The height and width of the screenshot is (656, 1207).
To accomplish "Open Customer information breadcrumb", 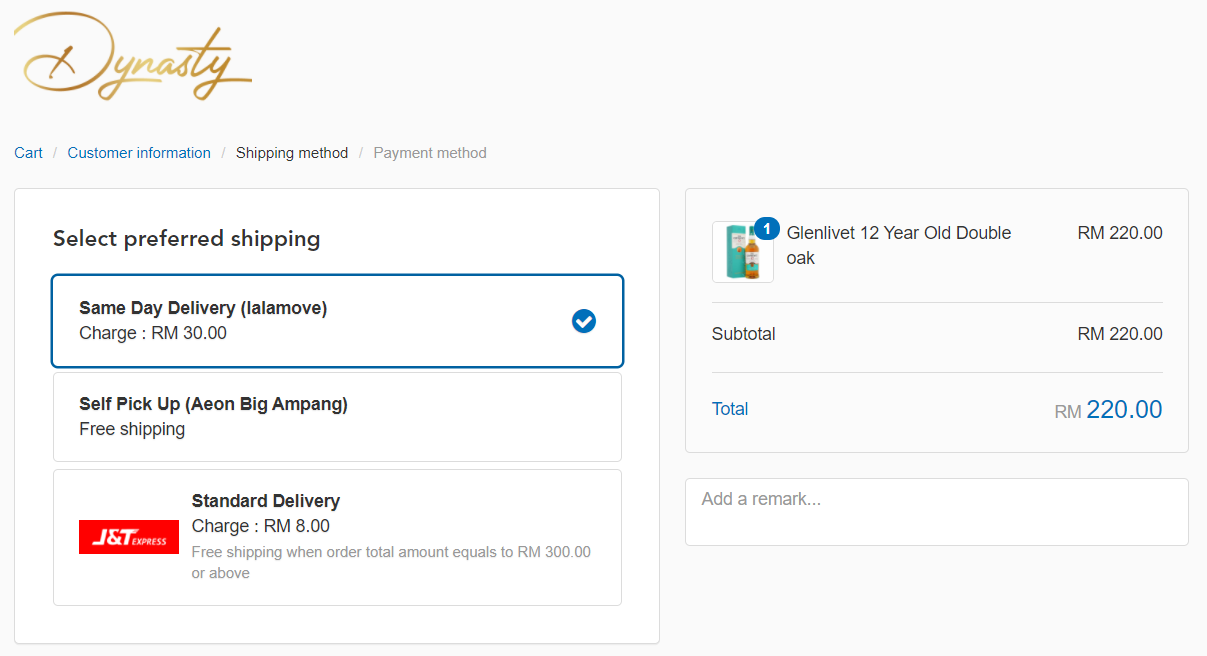I will 139,153.
